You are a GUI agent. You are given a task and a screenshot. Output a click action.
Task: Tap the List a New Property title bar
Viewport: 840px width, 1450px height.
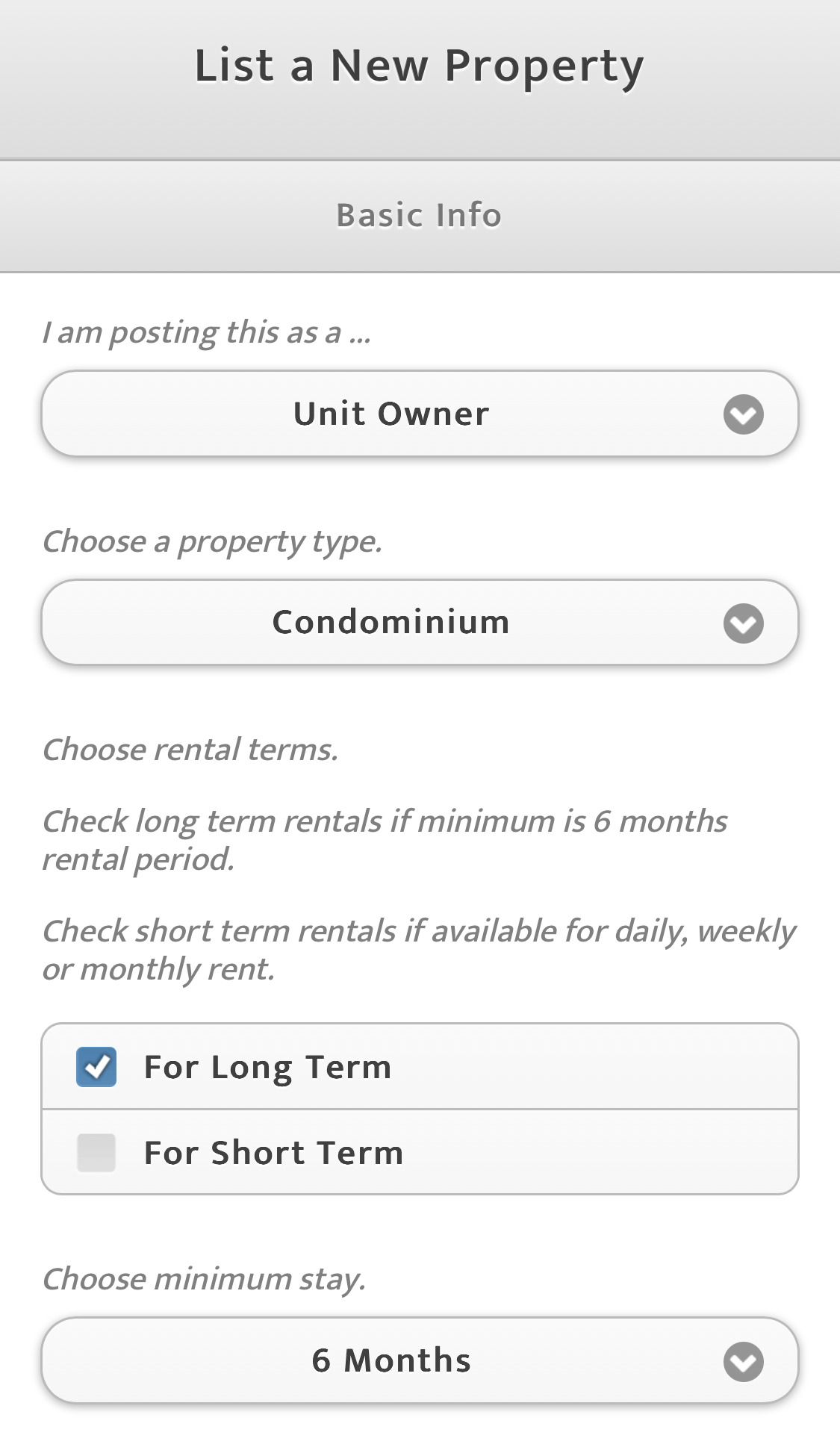[x=419, y=66]
